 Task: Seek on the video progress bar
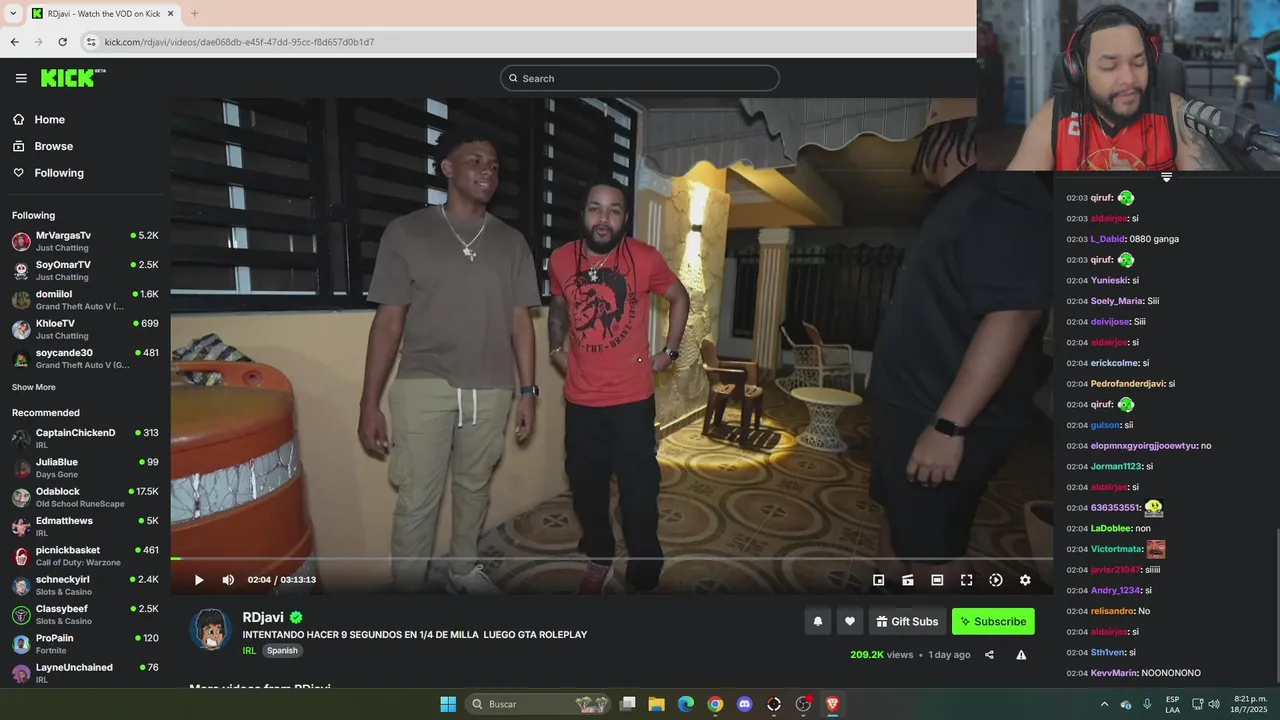click(611, 558)
